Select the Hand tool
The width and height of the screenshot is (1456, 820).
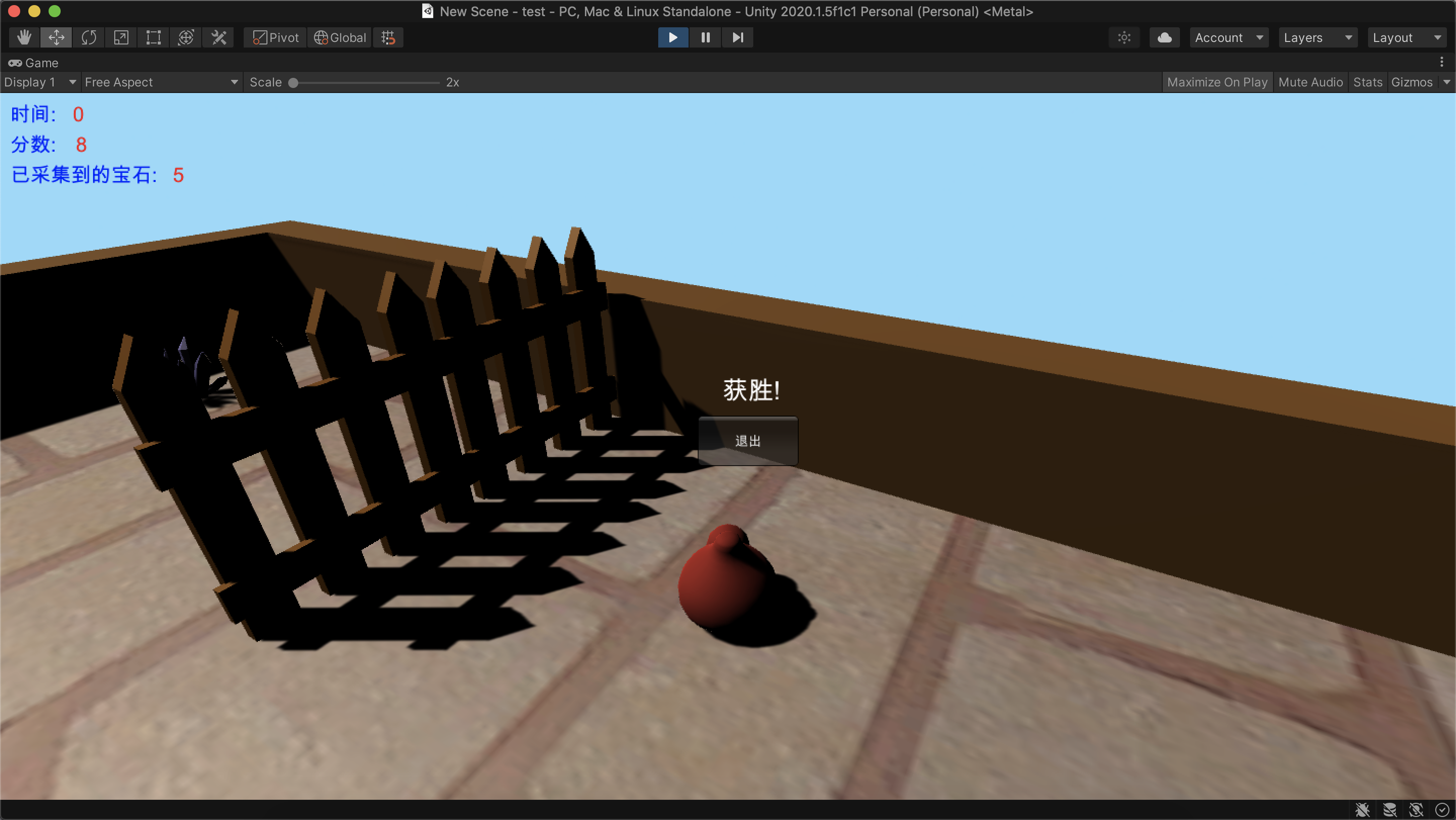[24, 37]
